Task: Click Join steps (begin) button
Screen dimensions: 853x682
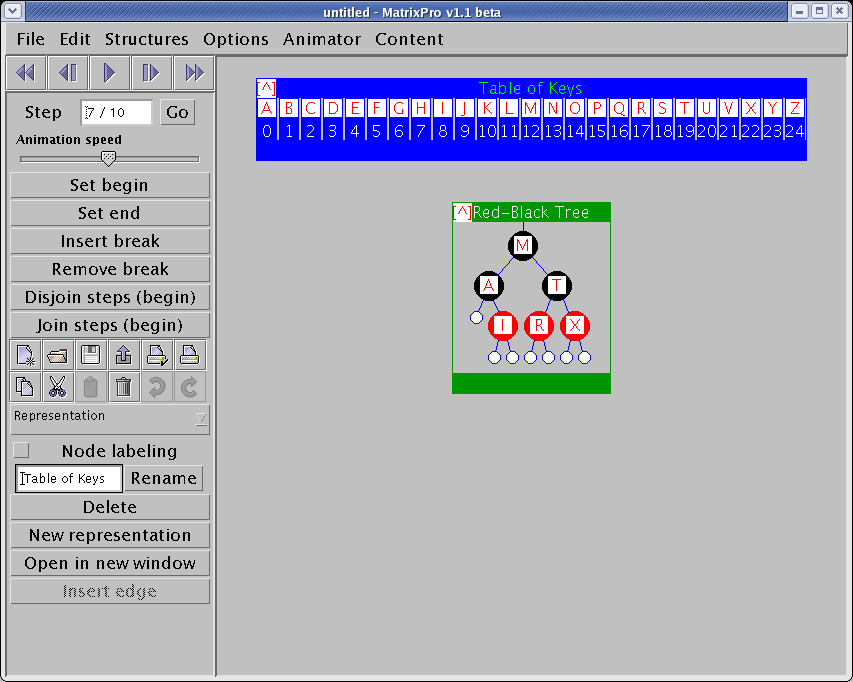Action: point(110,325)
